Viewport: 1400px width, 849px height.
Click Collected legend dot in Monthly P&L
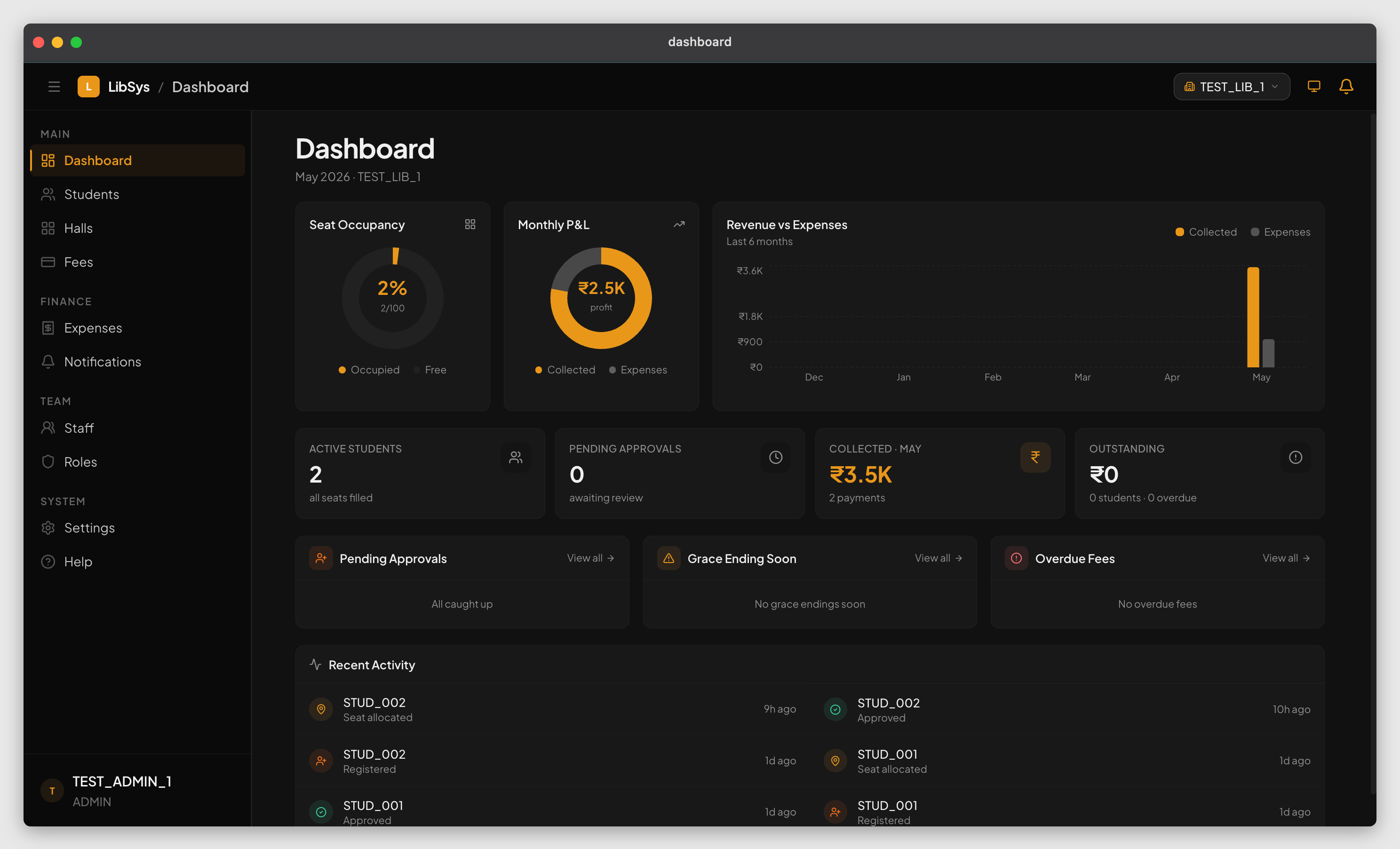(x=539, y=370)
